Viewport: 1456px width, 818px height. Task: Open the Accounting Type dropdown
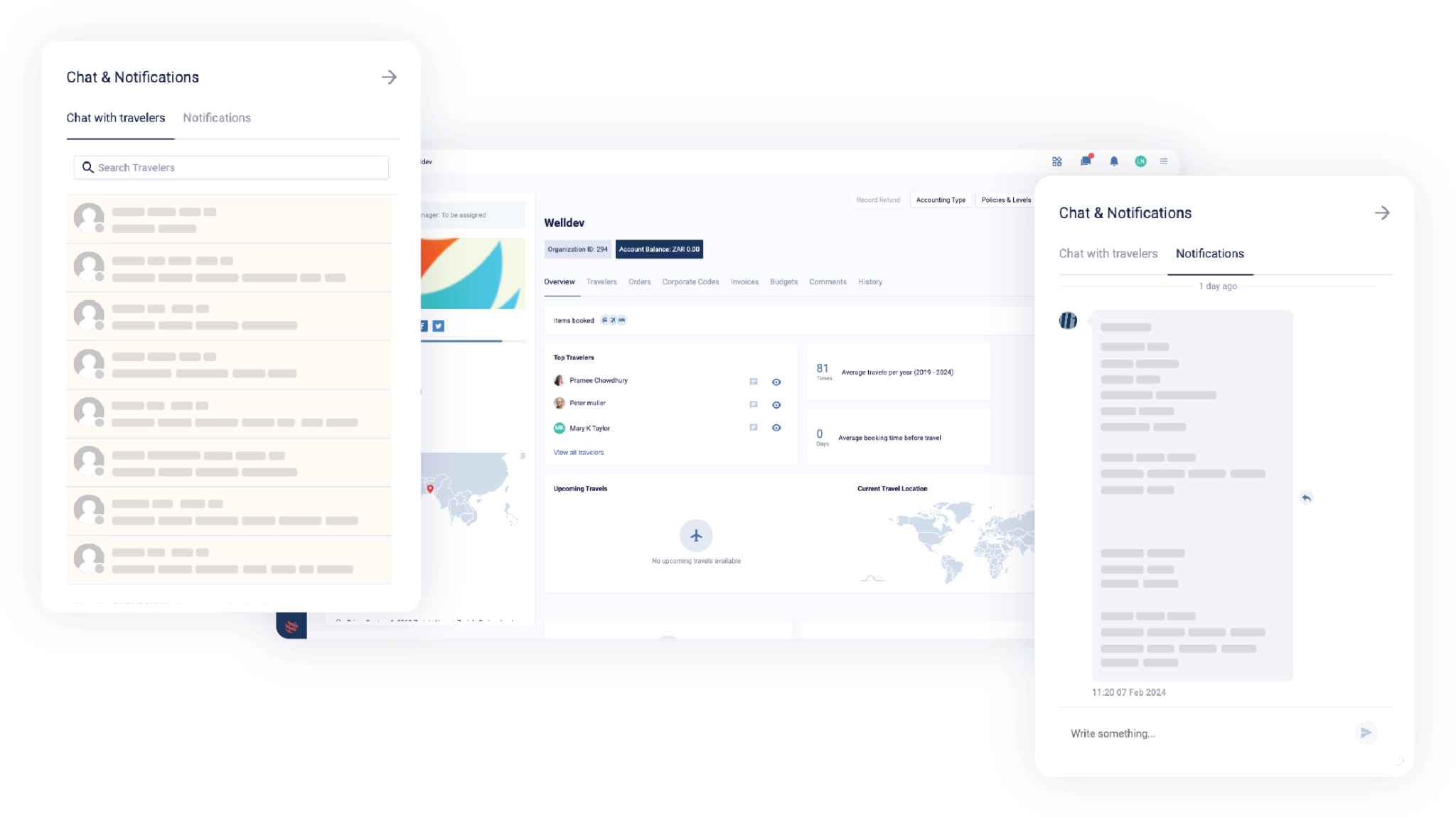click(x=940, y=201)
